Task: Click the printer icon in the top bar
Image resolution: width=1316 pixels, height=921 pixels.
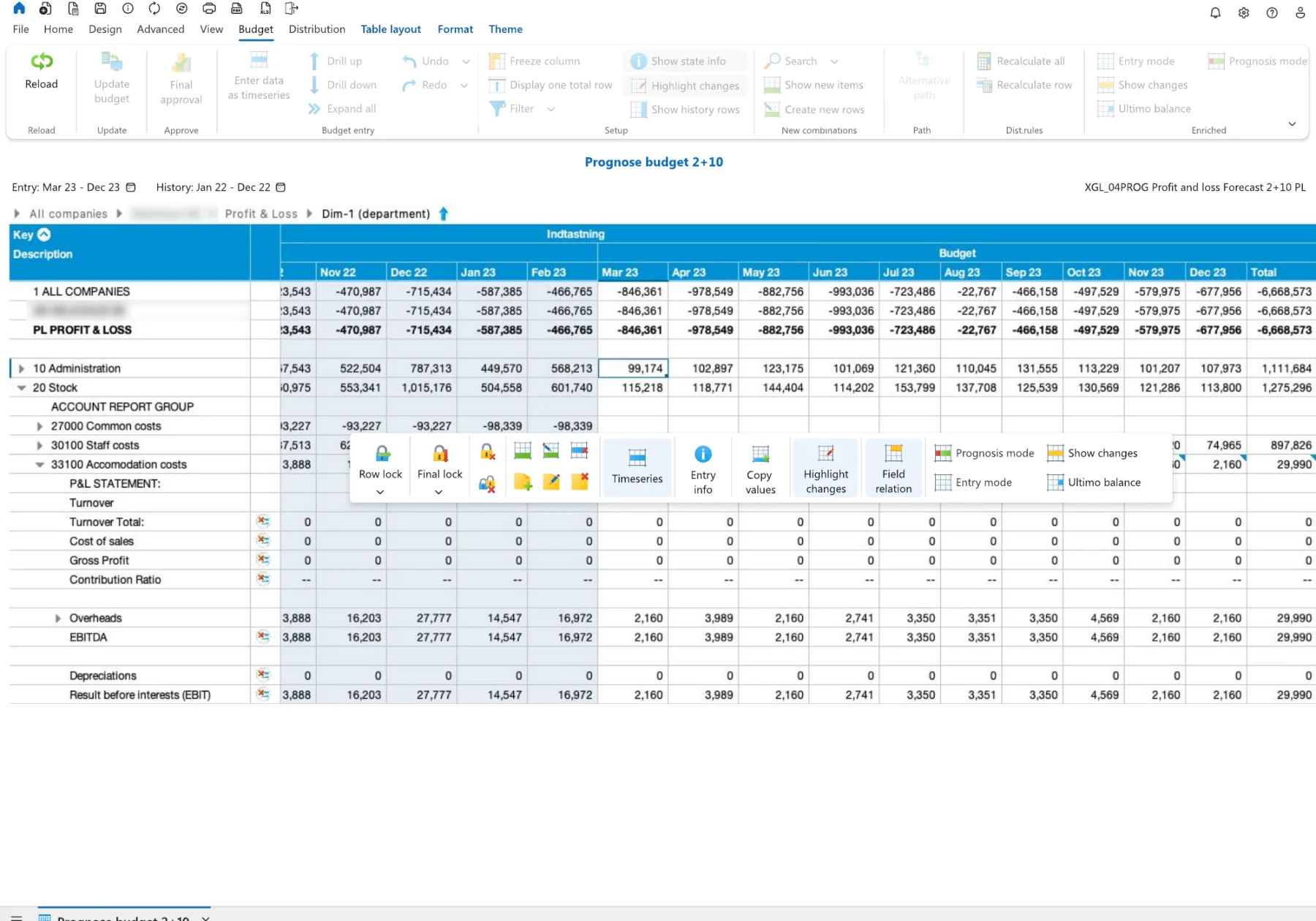Action: (x=209, y=9)
